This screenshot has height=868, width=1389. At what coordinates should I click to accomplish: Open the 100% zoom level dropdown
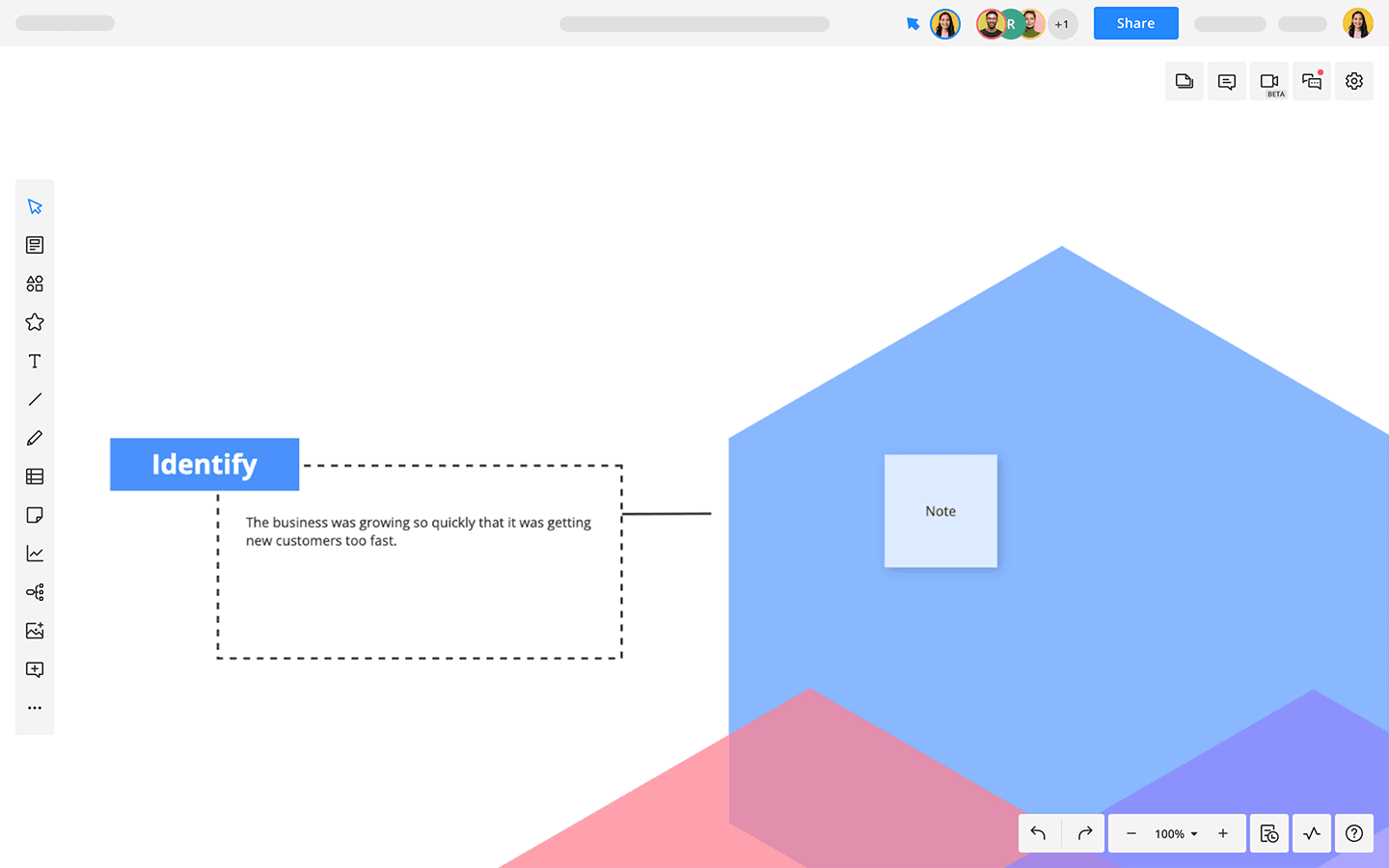(1176, 834)
